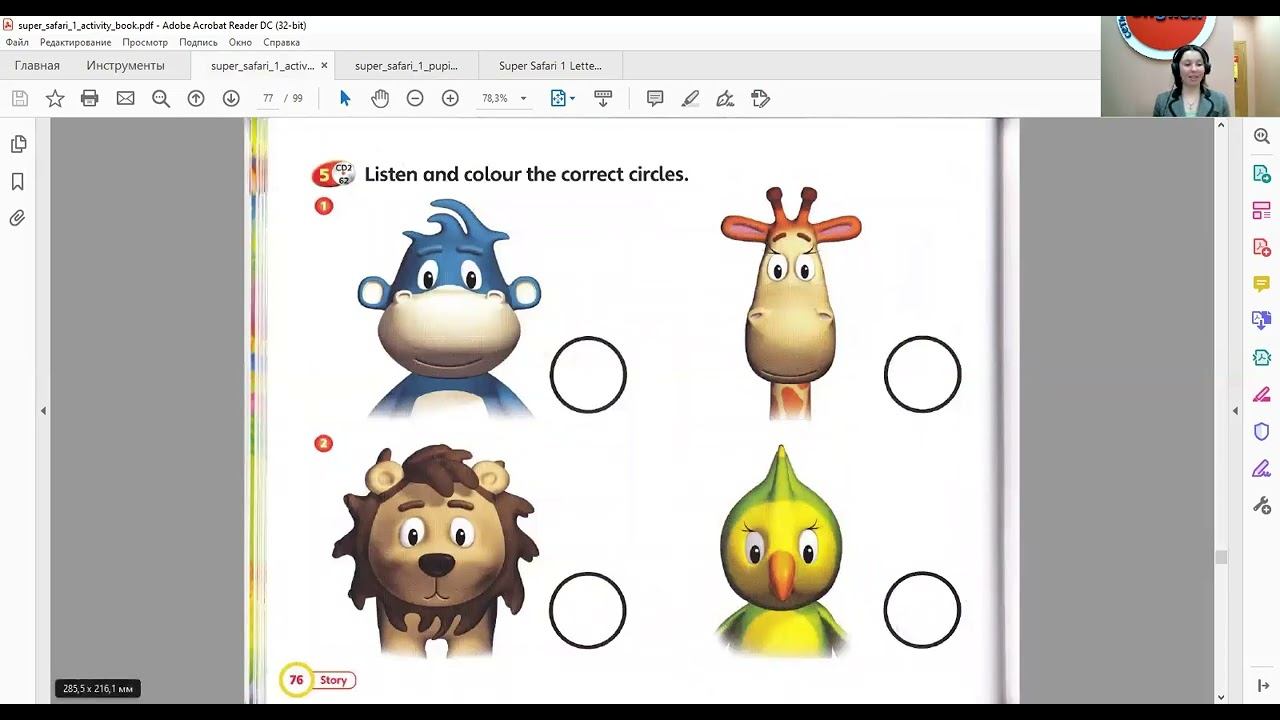Expand right pane with bottom arrow icon
The width and height of the screenshot is (1280, 720).
pos(1263,685)
